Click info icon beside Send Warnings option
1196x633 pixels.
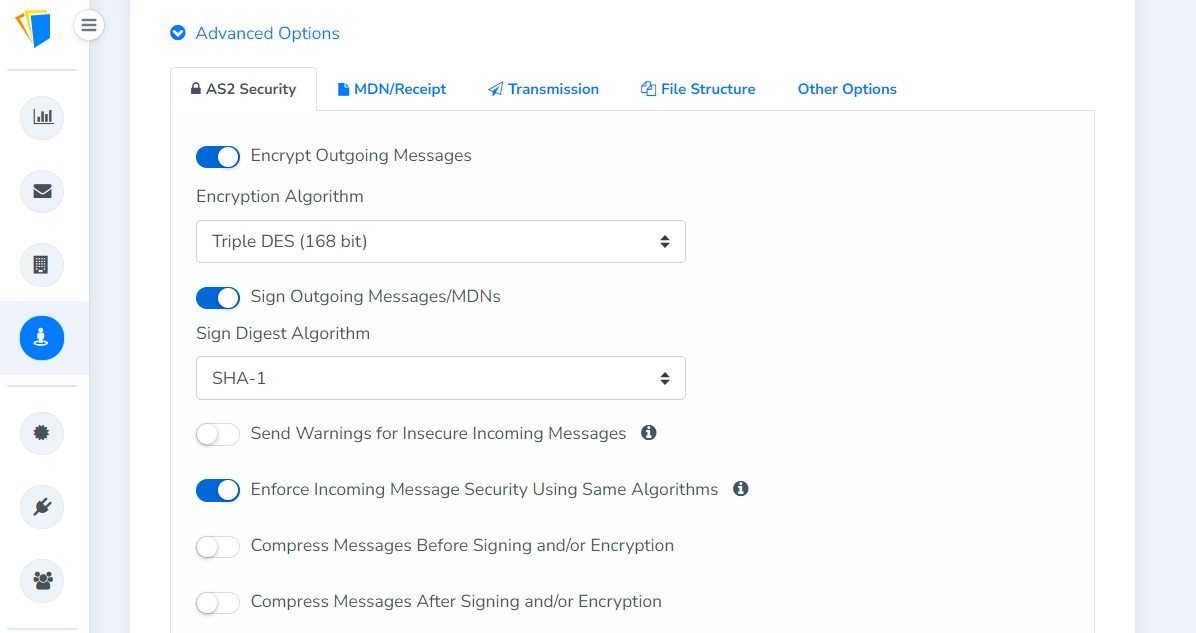(x=648, y=433)
